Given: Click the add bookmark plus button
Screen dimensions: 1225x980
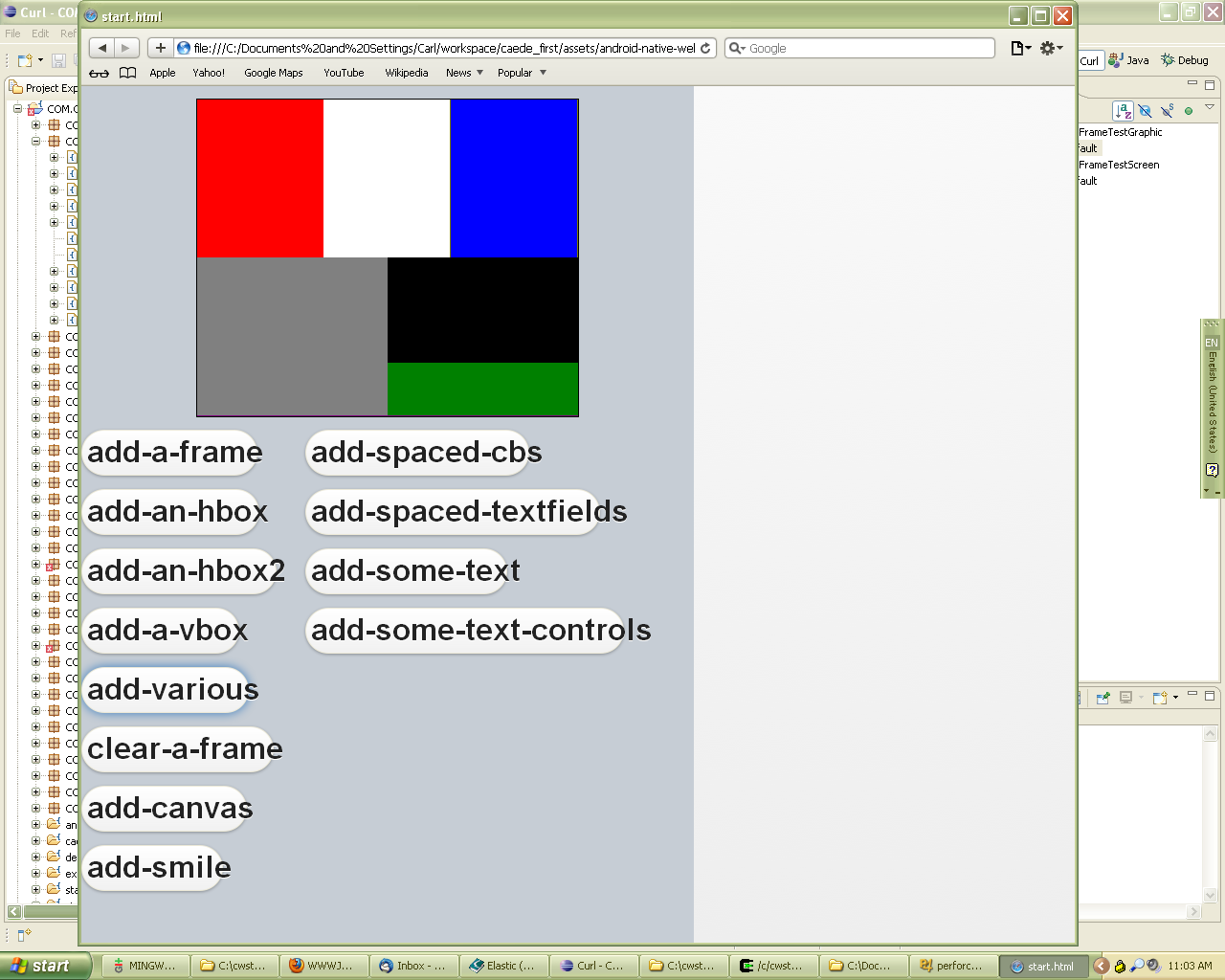Looking at the screenshot, I should click(161, 48).
